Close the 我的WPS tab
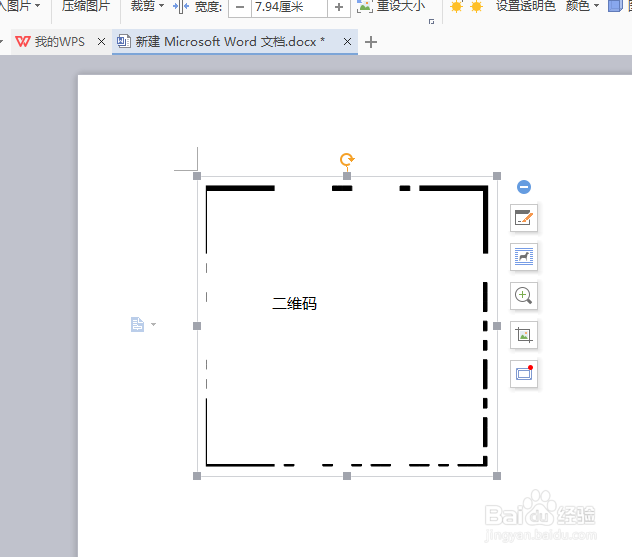Screen dimensions: 632x557 [x=102, y=42]
